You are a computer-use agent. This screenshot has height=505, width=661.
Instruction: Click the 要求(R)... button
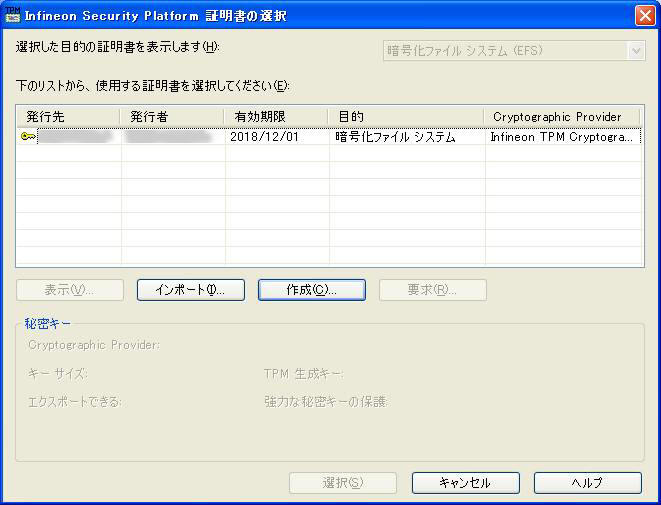point(433,290)
